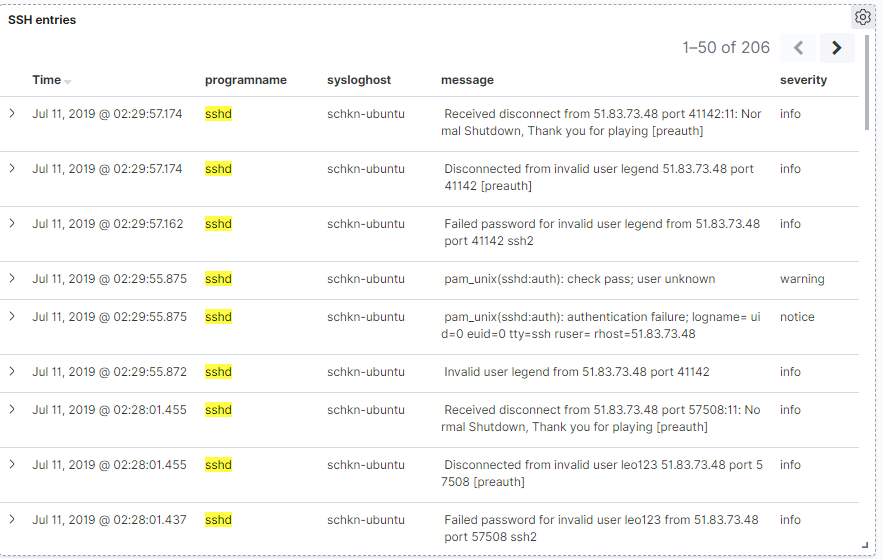Click the message column header
This screenshot has height=559, width=883.
(x=467, y=80)
